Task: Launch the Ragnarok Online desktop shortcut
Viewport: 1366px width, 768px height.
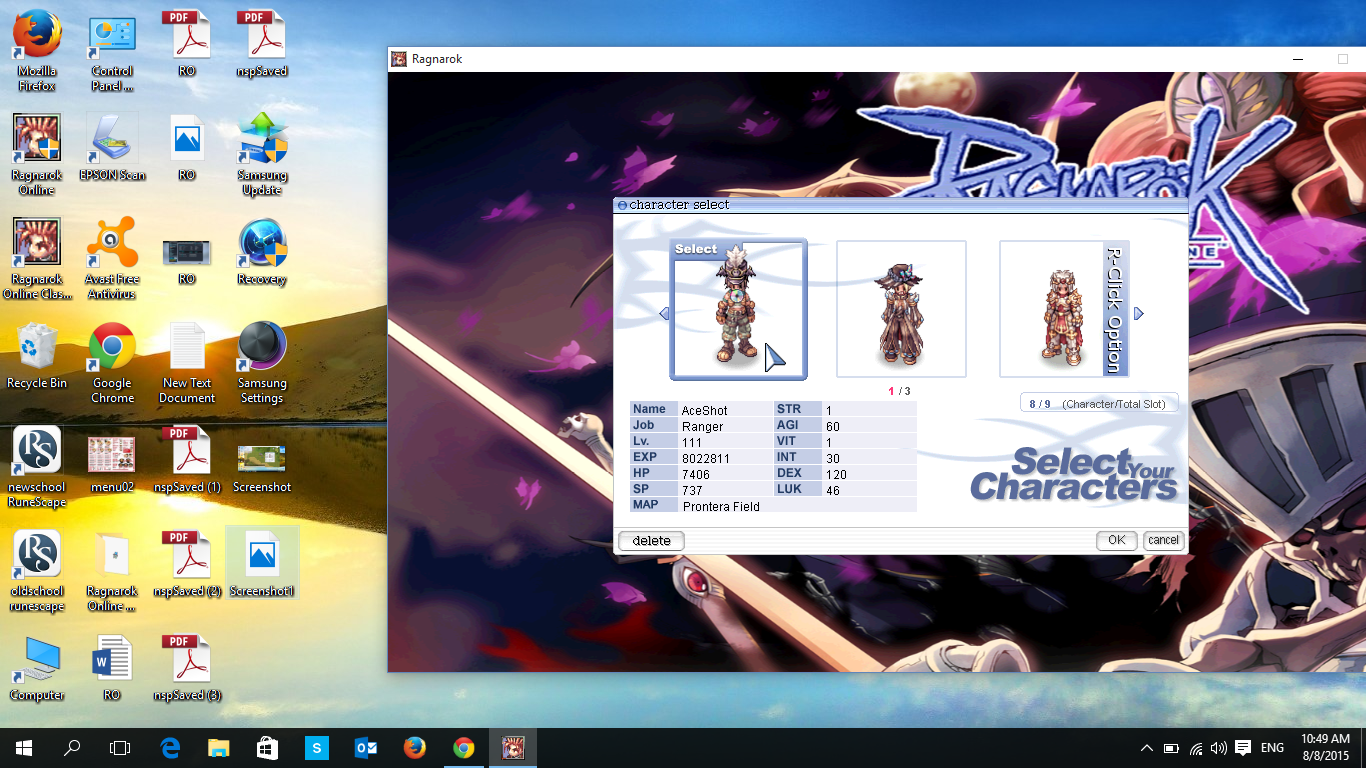Action: click(37, 154)
